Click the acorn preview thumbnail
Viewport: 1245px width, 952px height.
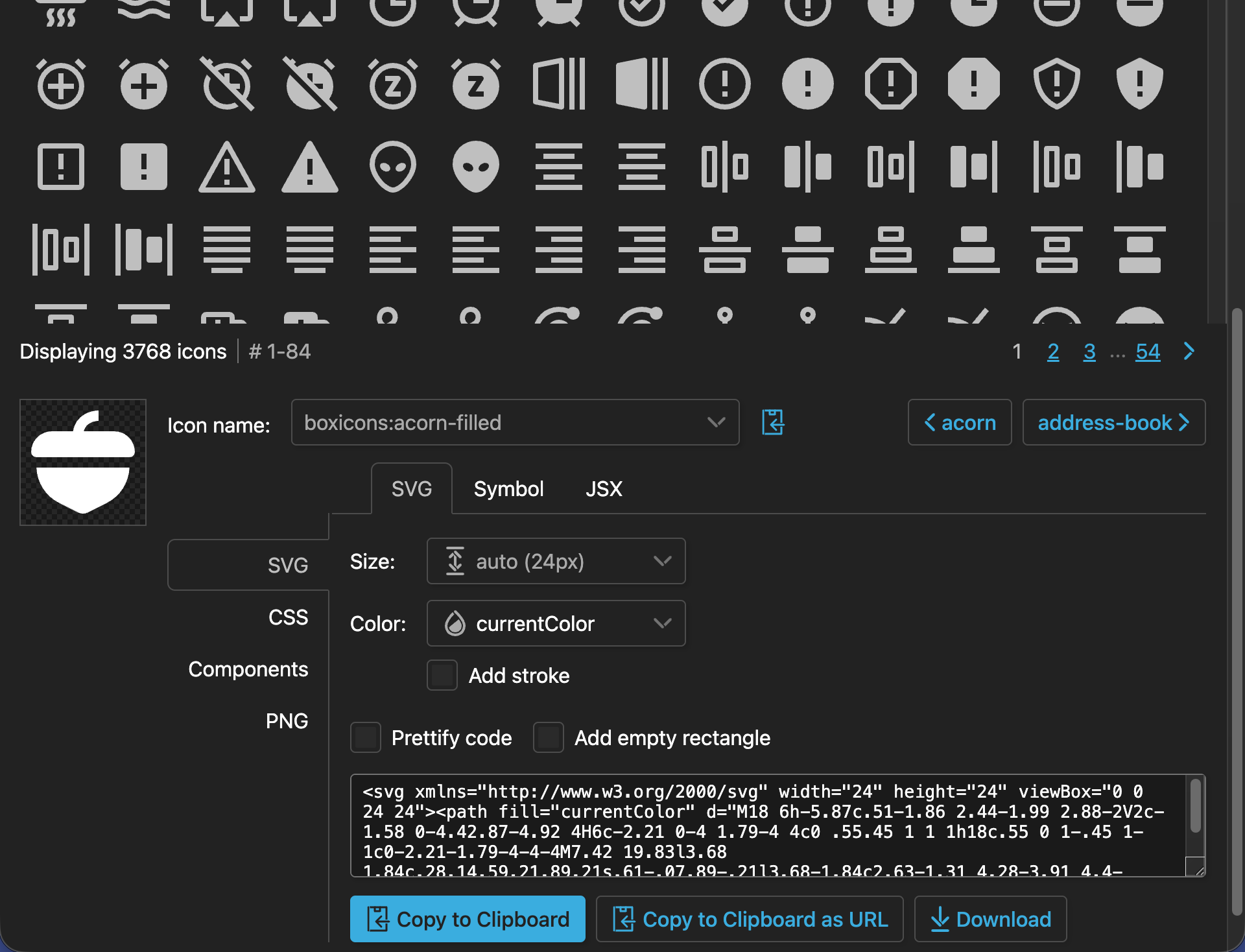(82, 461)
